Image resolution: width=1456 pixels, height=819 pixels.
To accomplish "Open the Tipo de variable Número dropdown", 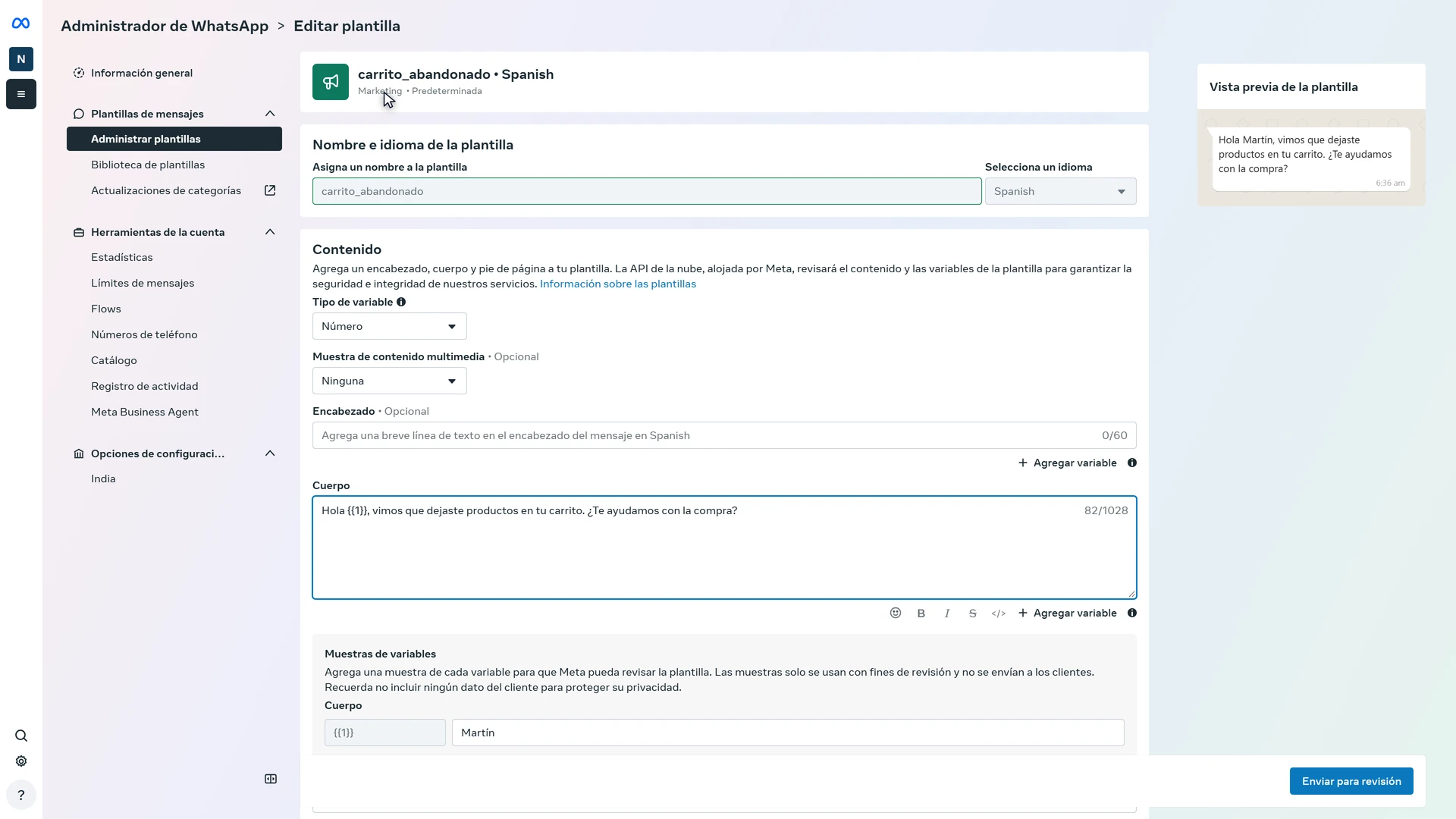I will (x=390, y=326).
